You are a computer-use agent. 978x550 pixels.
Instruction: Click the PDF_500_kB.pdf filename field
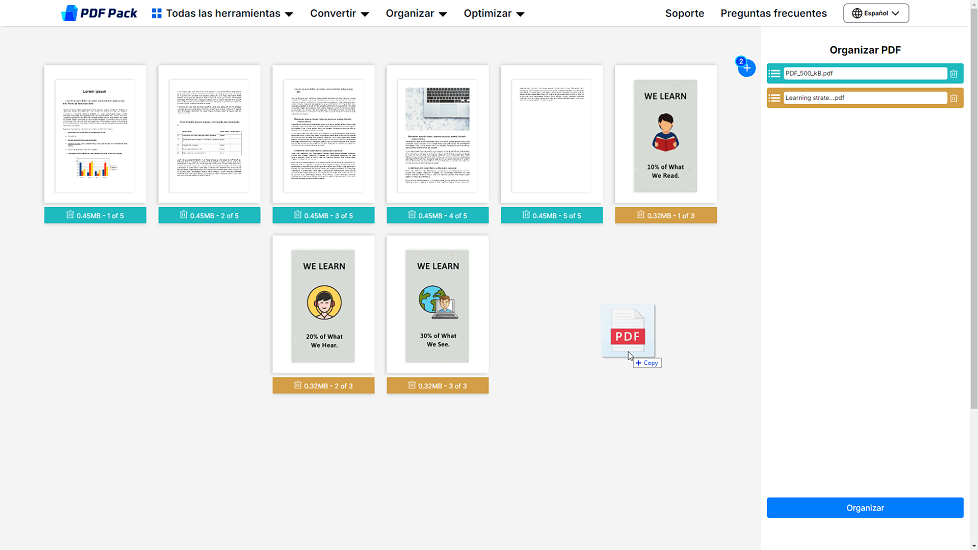[864, 73]
